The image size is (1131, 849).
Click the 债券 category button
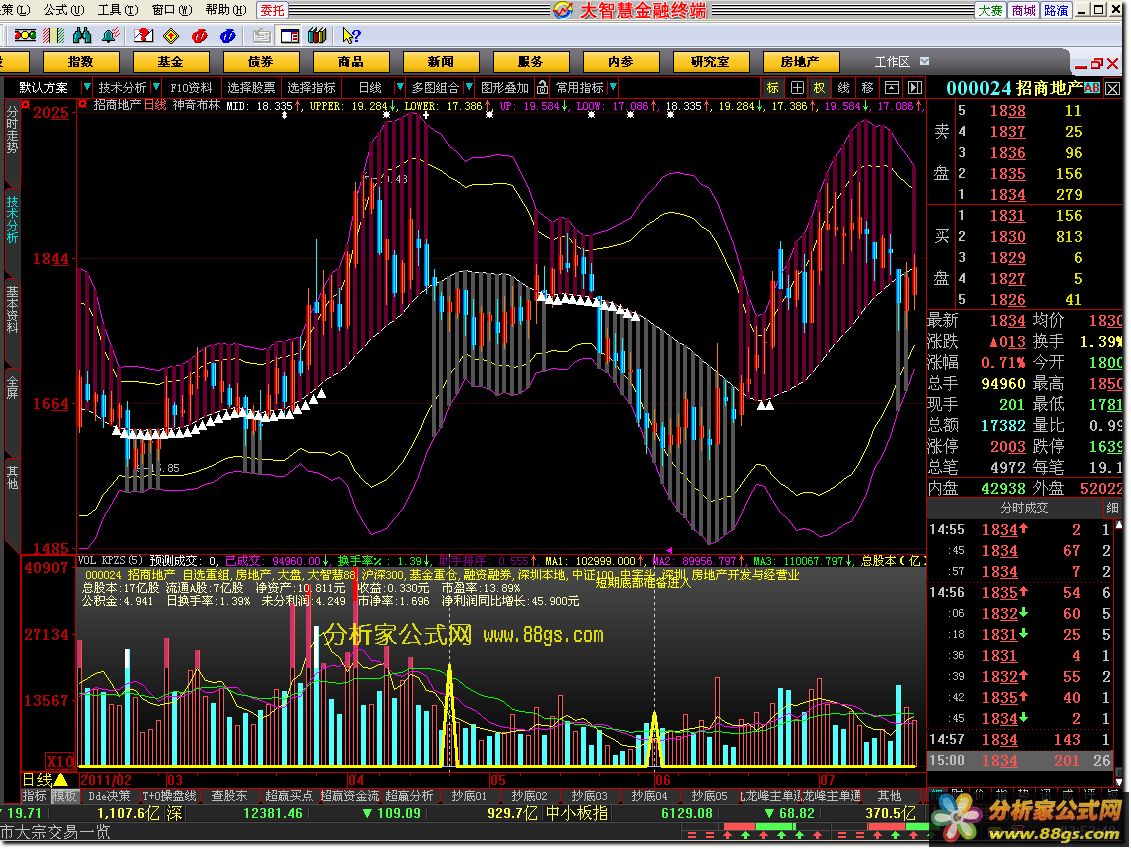pyautogui.click(x=260, y=61)
